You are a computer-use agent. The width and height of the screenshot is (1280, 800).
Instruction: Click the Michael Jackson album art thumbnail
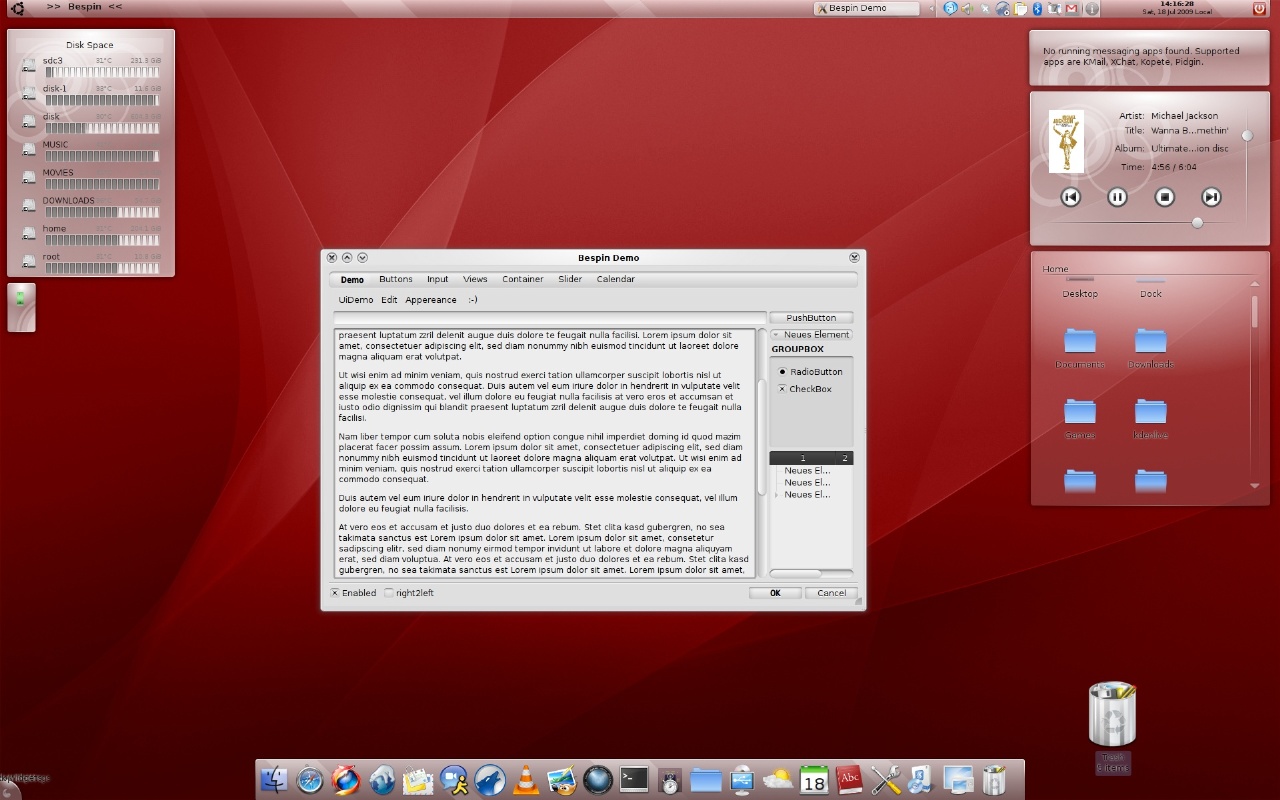coord(1066,141)
